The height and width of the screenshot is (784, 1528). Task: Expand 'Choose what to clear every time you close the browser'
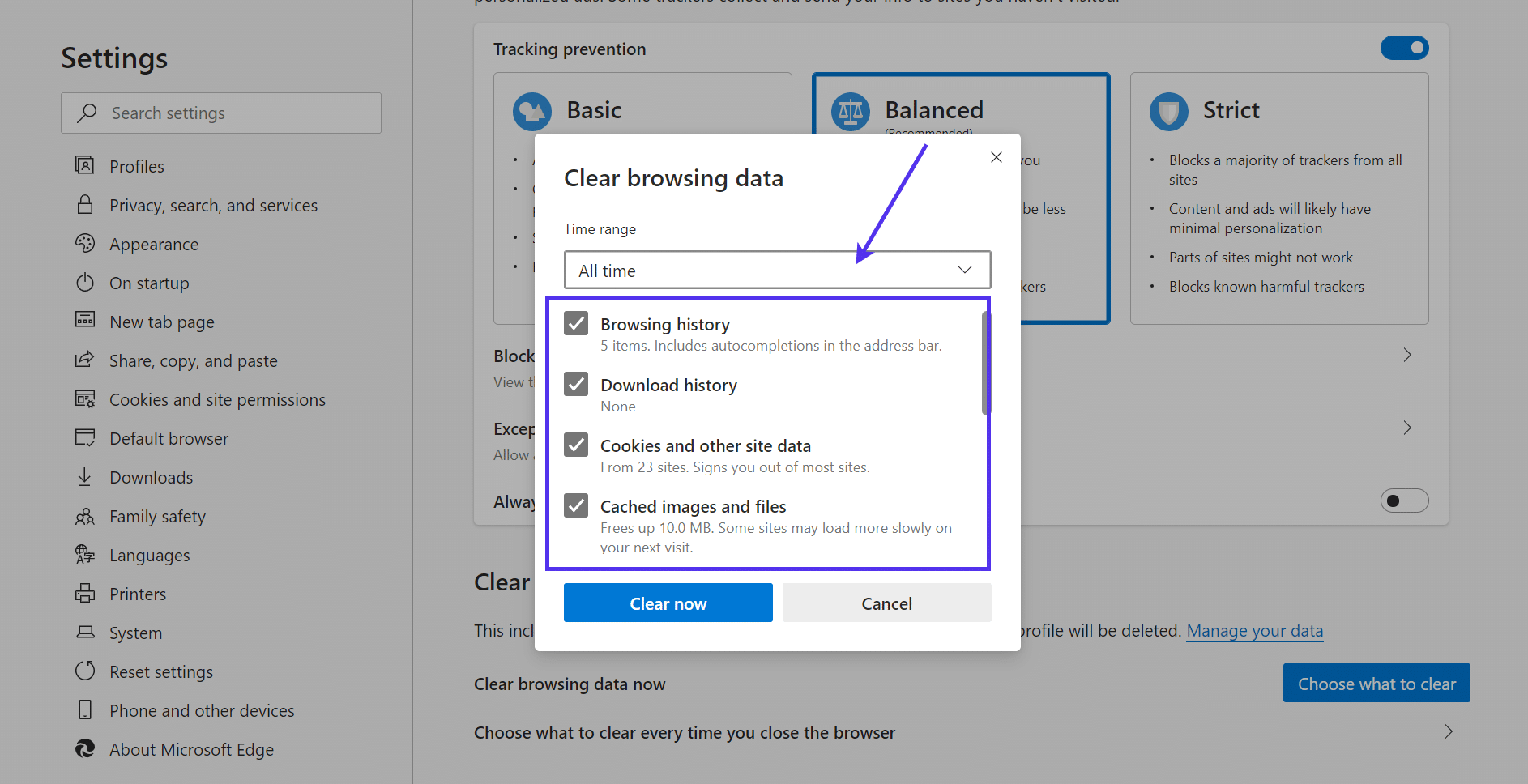click(1448, 731)
